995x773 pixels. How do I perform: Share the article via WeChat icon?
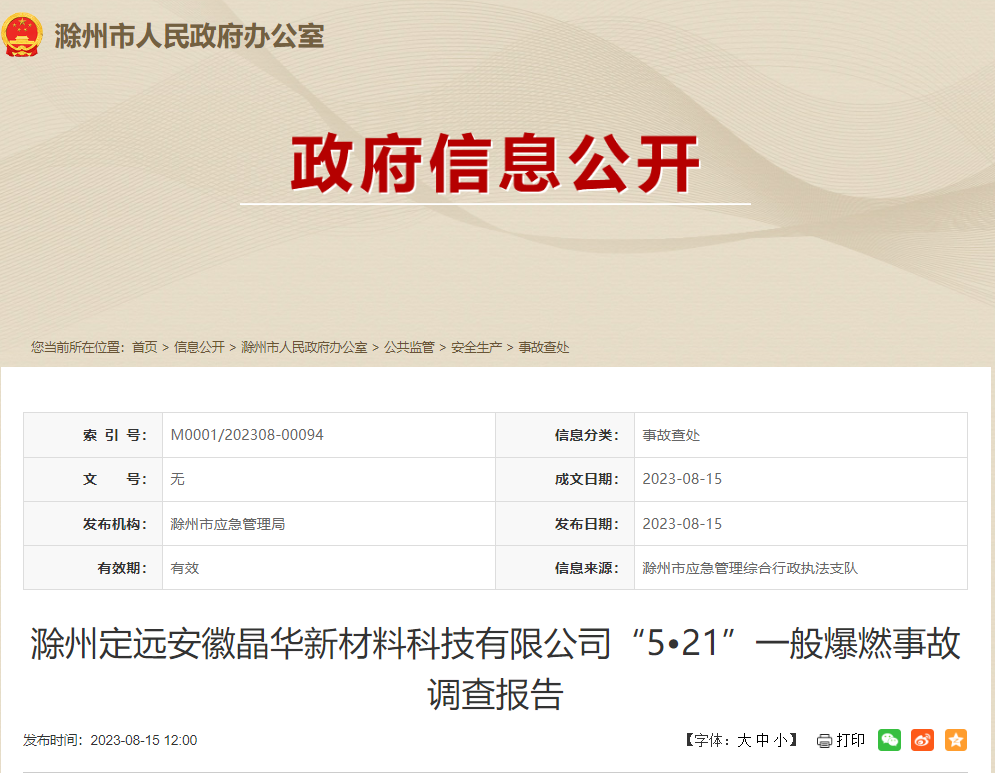pyautogui.click(x=889, y=740)
